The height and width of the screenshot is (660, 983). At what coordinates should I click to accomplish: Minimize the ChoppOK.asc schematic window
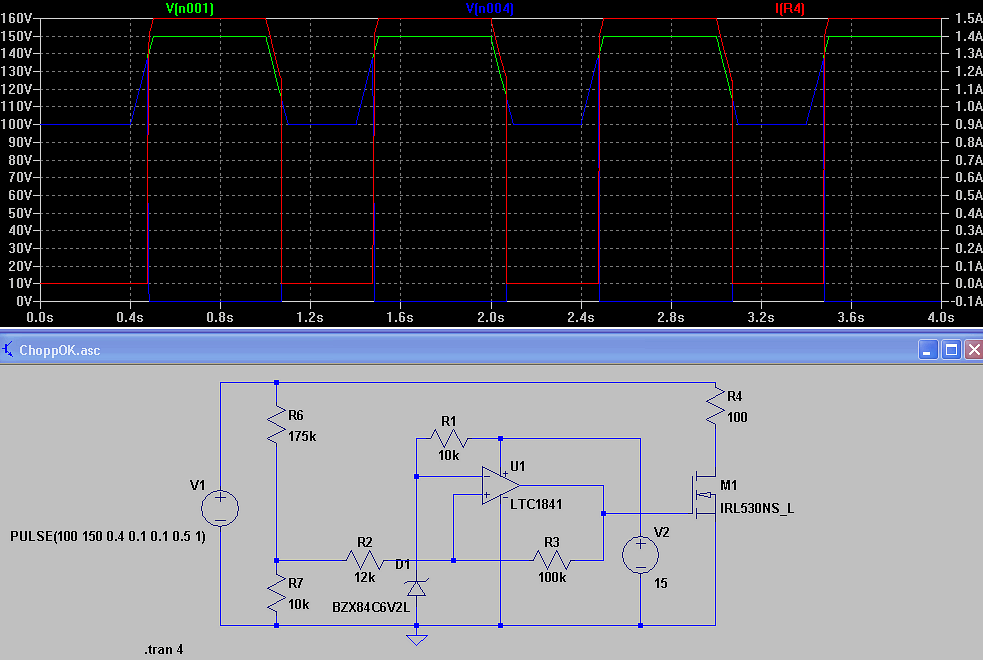(x=928, y=350)
